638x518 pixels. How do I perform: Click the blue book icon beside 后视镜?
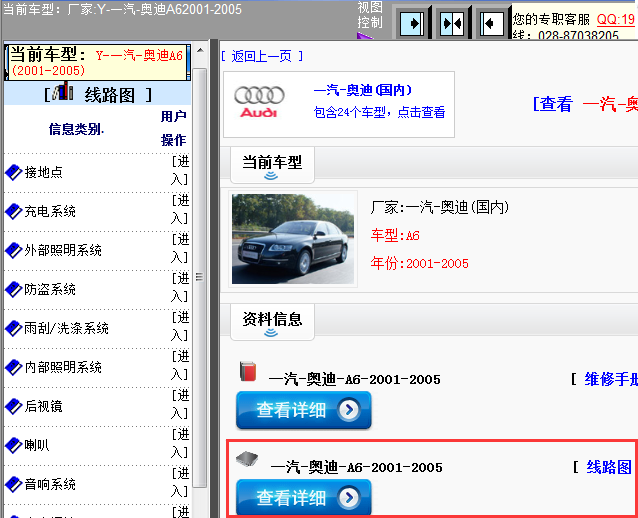(13, 407)
